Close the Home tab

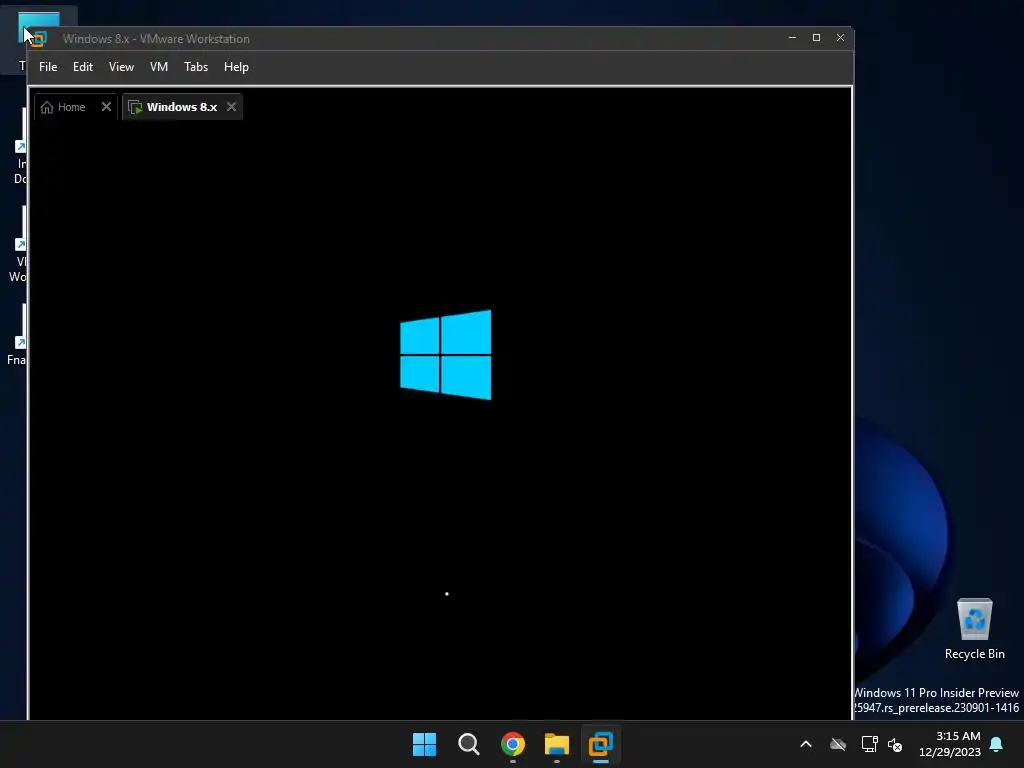tap(106, 106)
